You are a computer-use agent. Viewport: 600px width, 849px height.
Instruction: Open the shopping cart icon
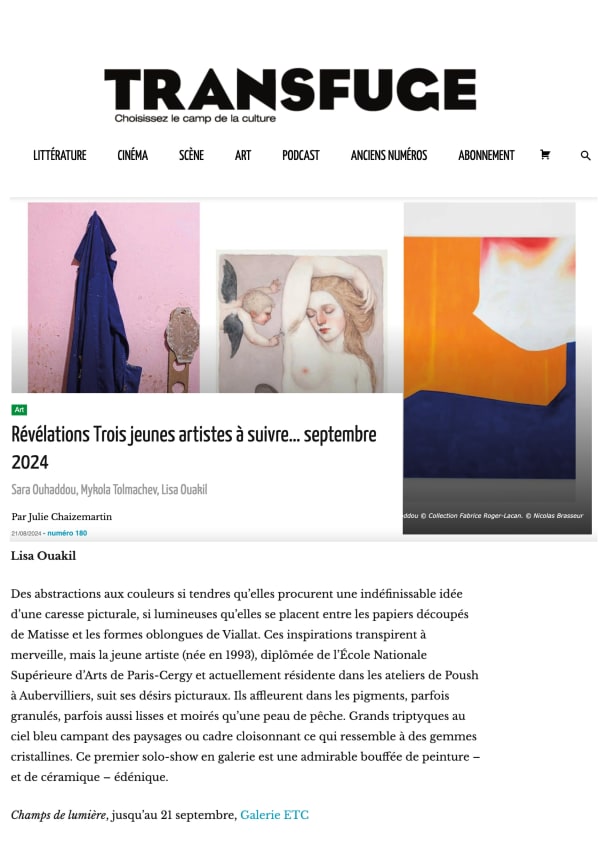(x=545, y=155)
